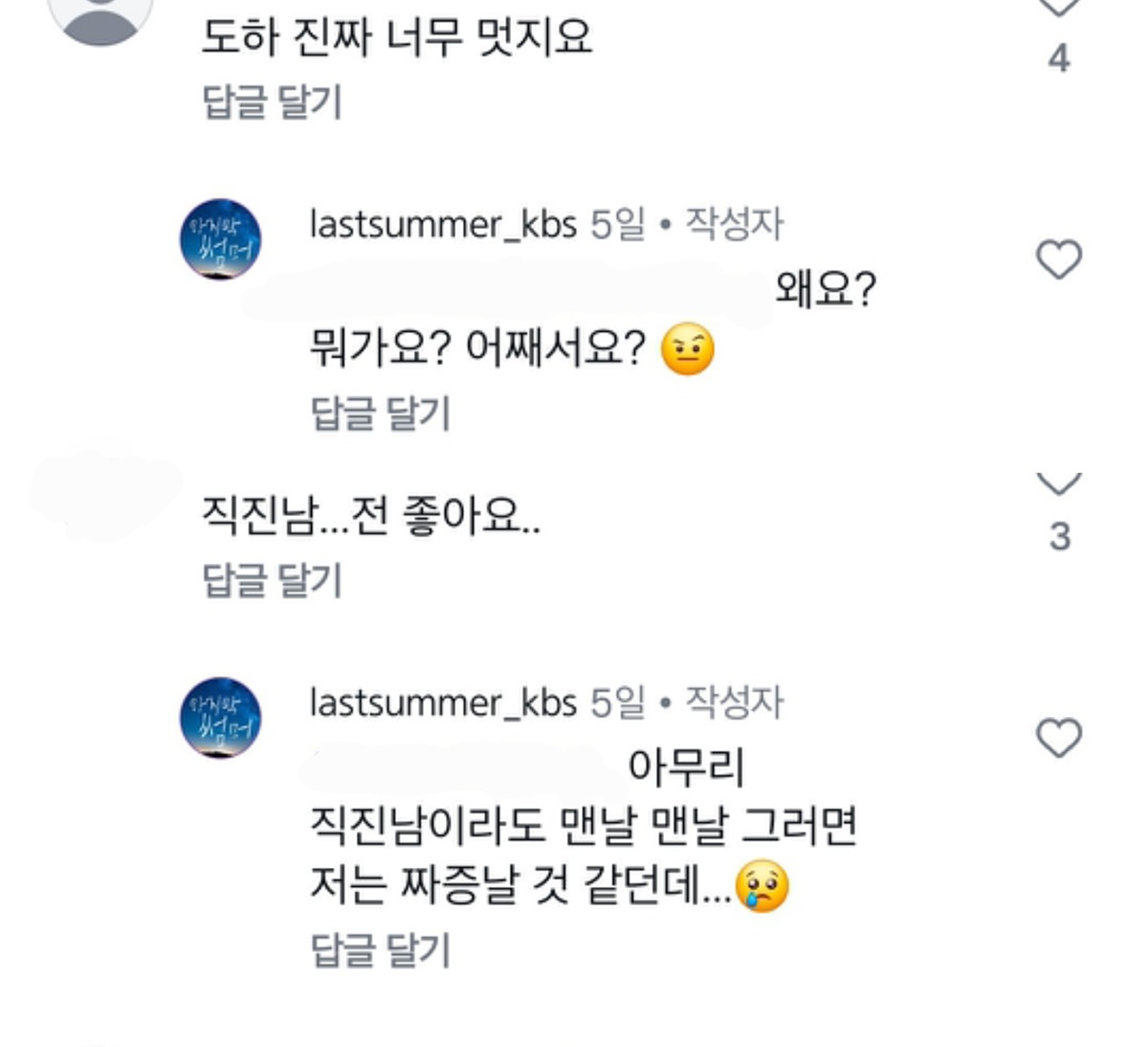
Task: Click 답글 달기 under 직진남...전 좋아요..
Action: coord(272,580)
